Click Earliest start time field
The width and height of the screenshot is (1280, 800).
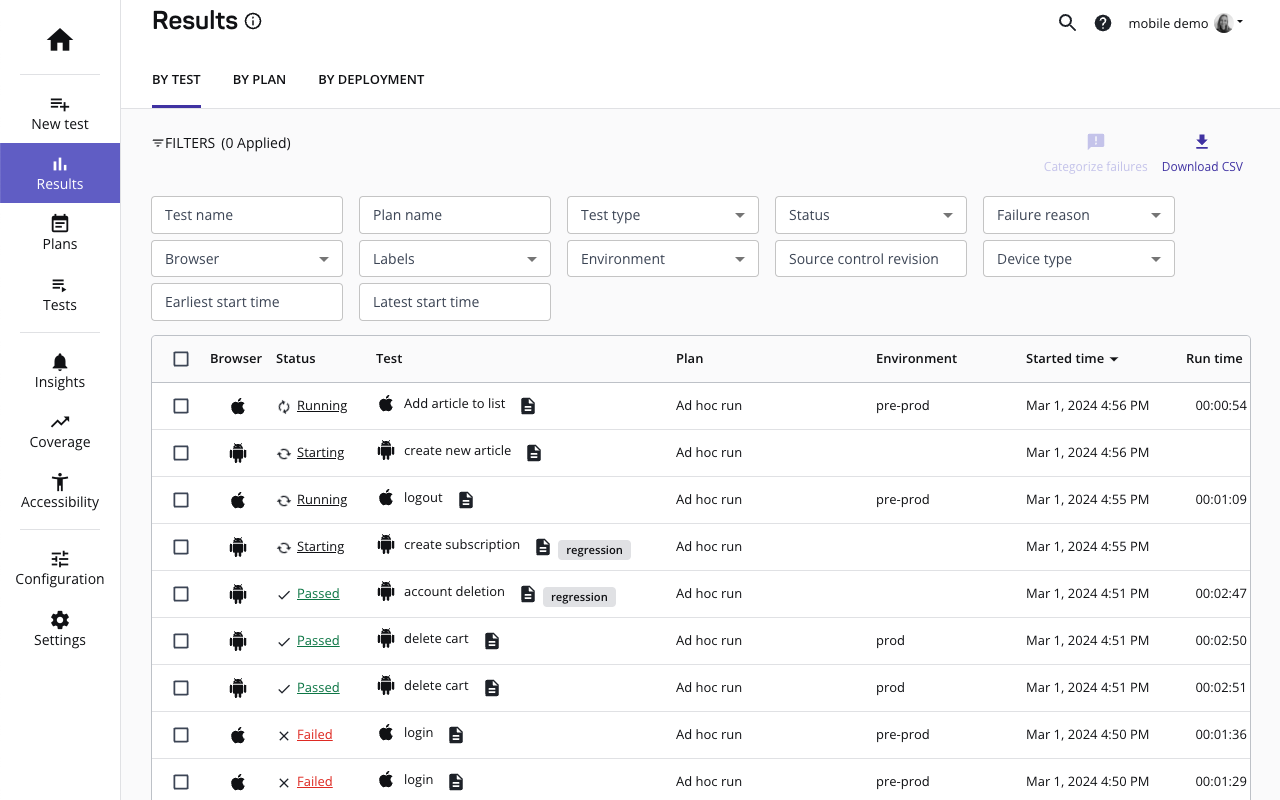click(x=247, y=302)
